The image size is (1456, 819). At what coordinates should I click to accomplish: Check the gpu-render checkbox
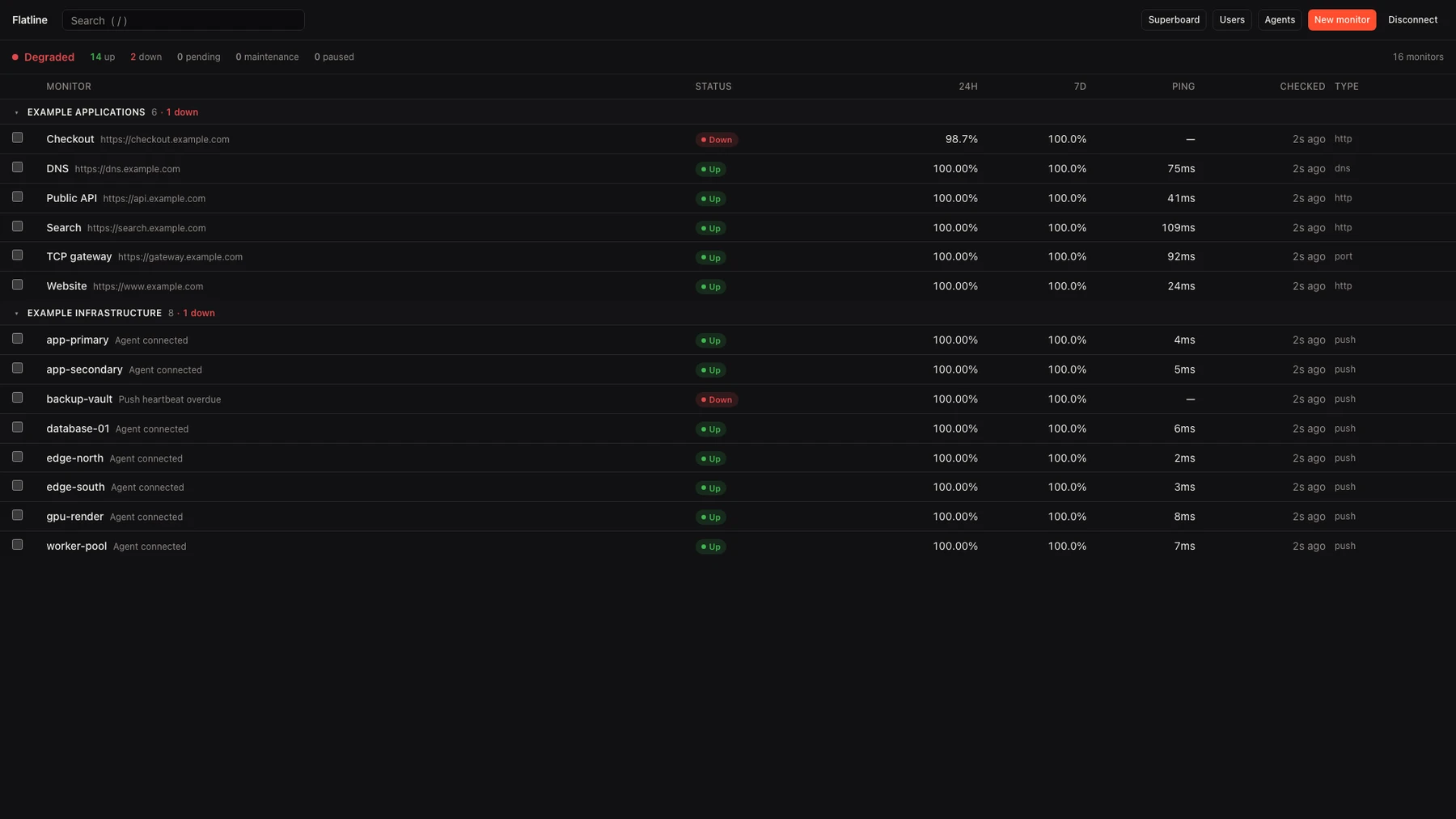[17, 515]
